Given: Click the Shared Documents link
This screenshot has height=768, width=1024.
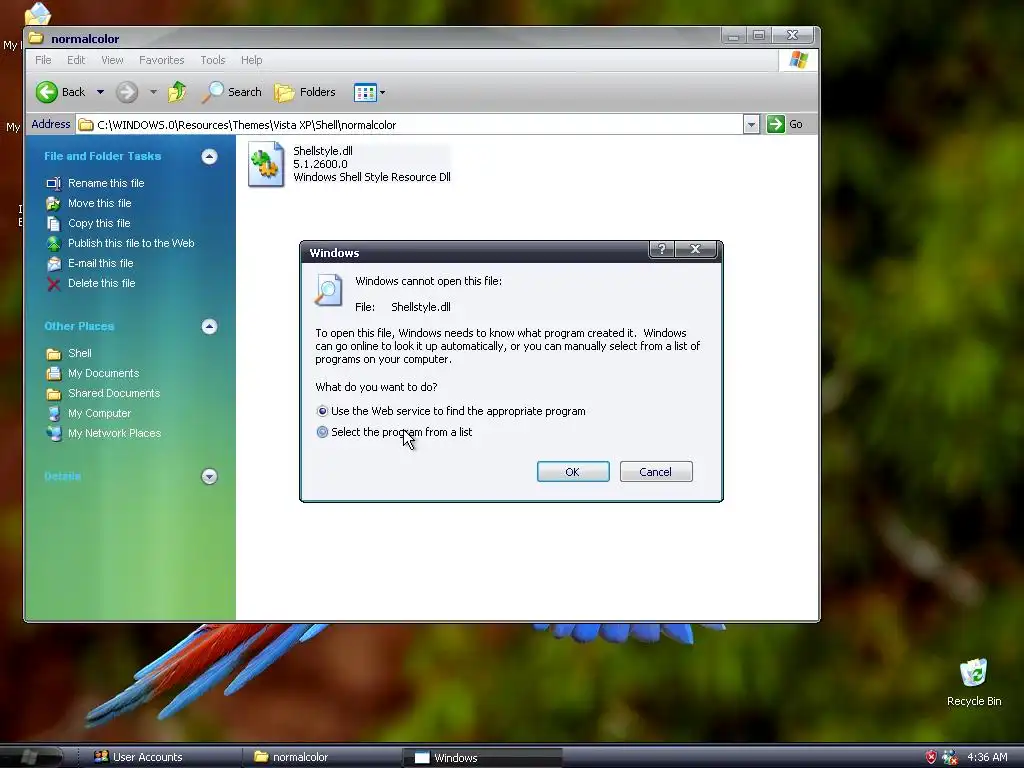Looking at the screenshot, I should [x=114, y=394].
